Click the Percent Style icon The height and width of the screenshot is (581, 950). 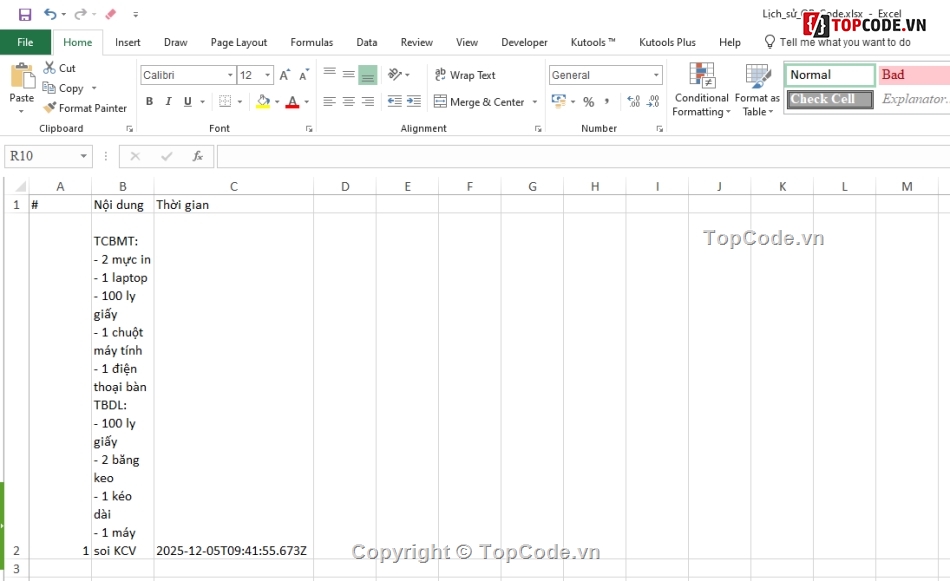click(588, 102)
